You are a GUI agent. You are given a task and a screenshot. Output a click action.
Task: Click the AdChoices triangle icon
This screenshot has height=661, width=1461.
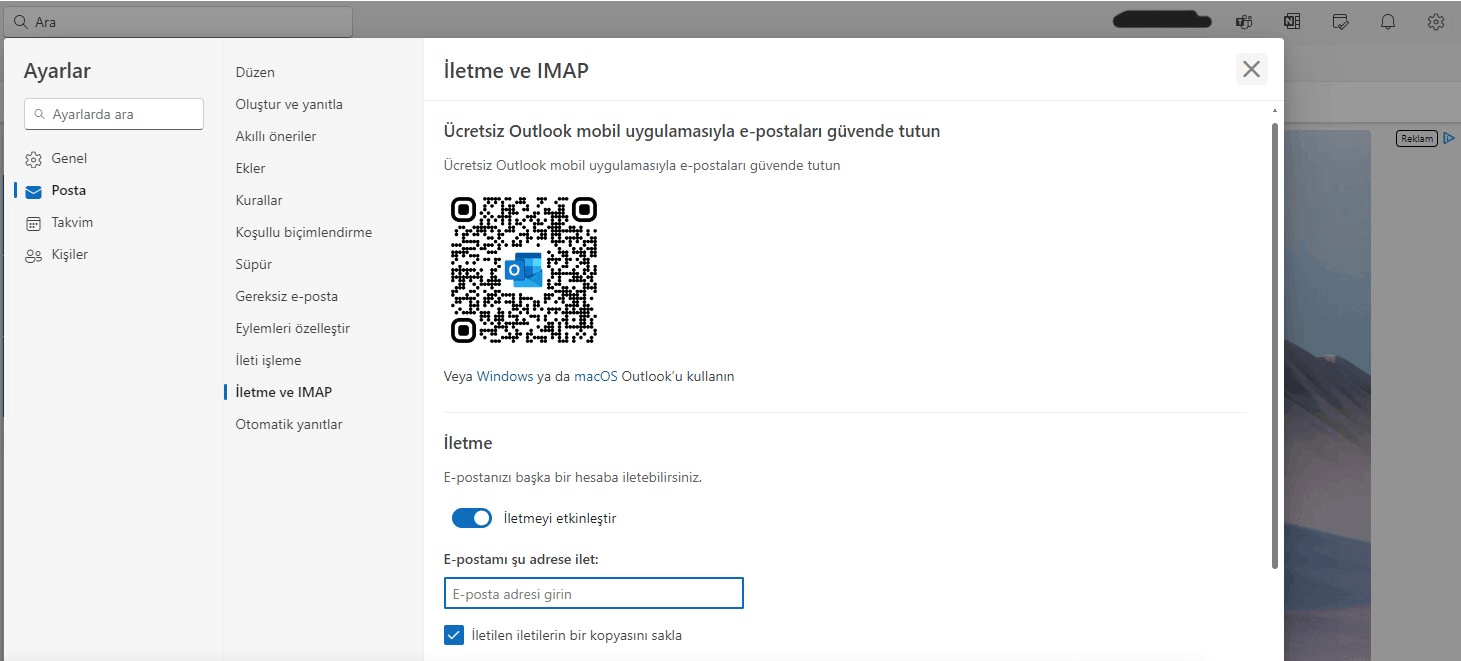tap(1449, 139)
